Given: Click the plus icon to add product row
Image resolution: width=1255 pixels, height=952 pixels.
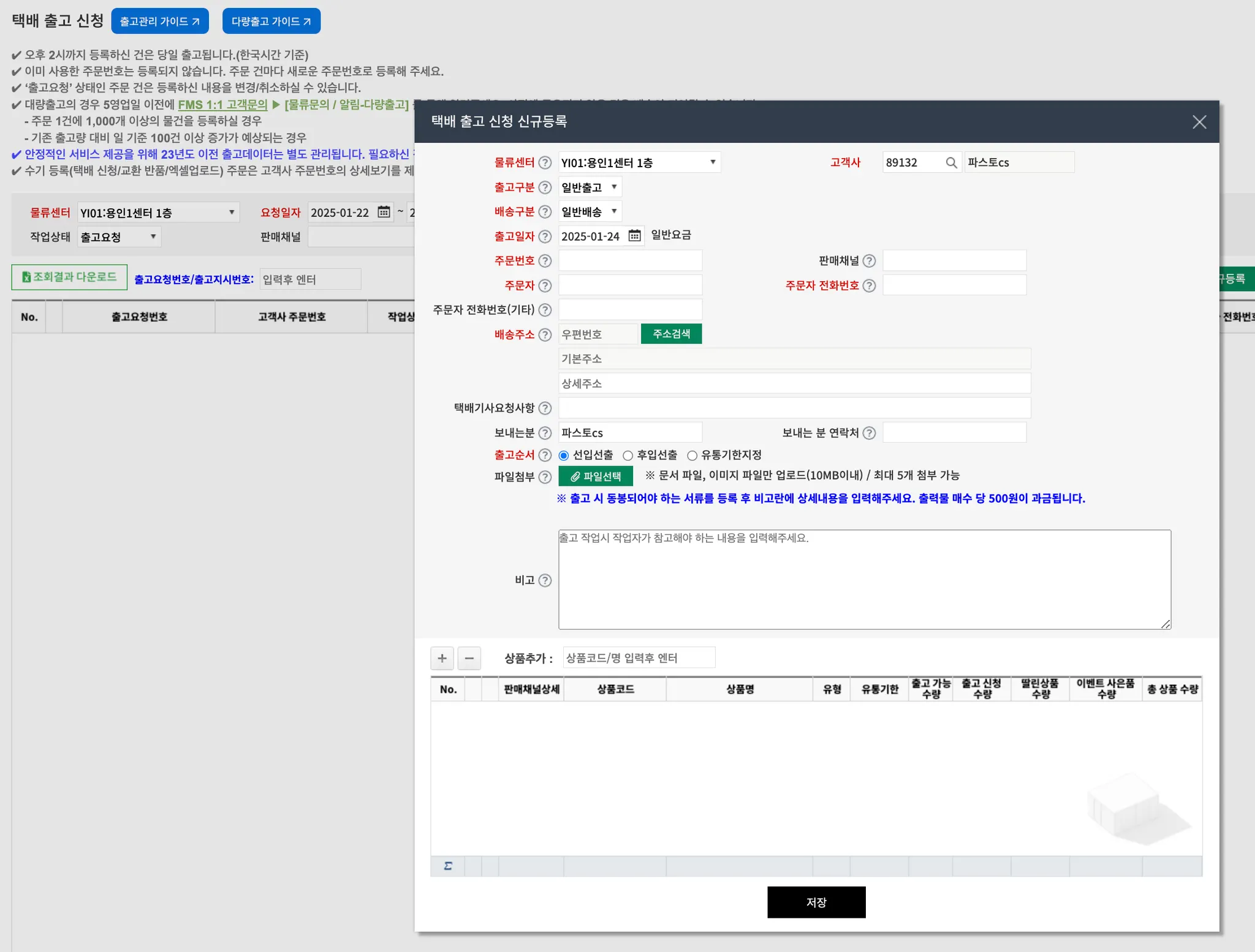Looking at the screenshot, I should [x=442, y=658].
